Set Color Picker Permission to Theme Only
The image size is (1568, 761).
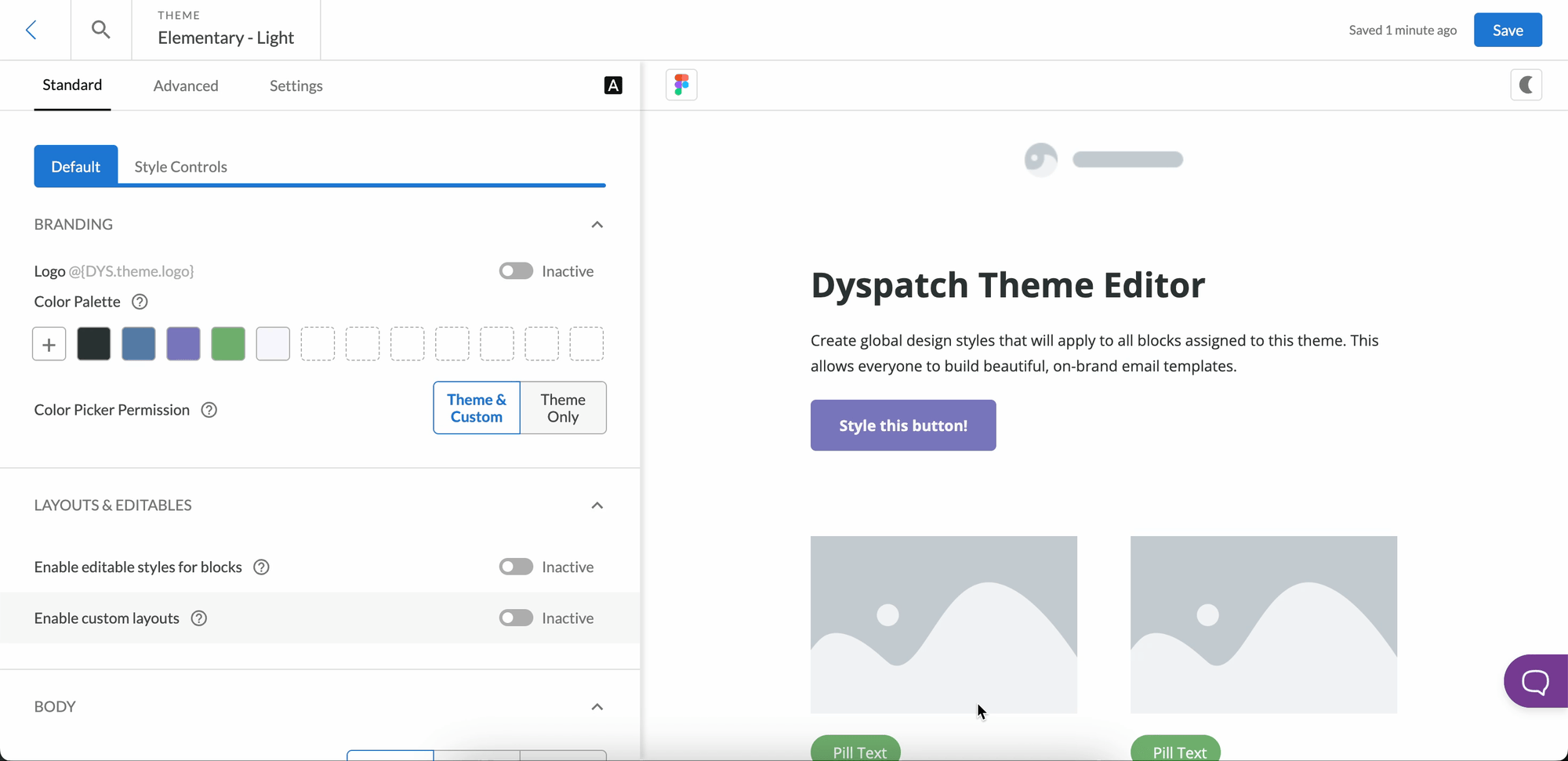coord(563,408)
